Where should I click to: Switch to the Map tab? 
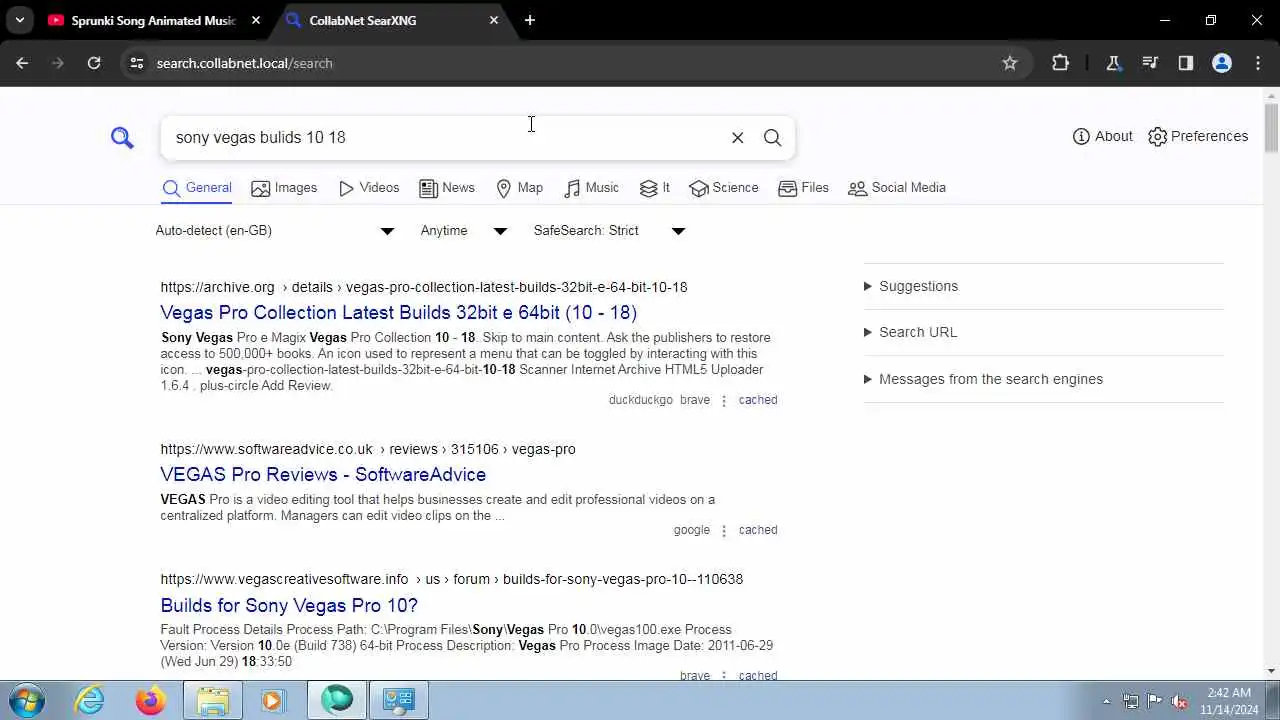tap(519, 188)
